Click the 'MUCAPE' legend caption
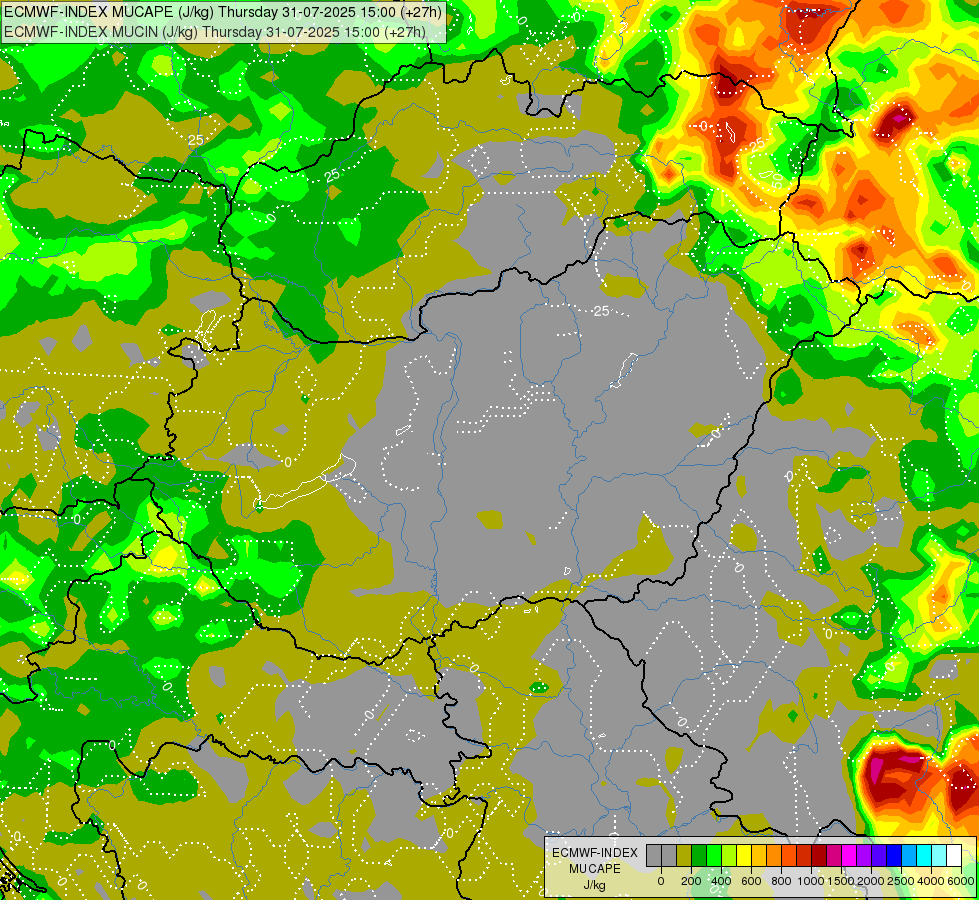Viewport: 979px width, 900px height. coord(595,869)
